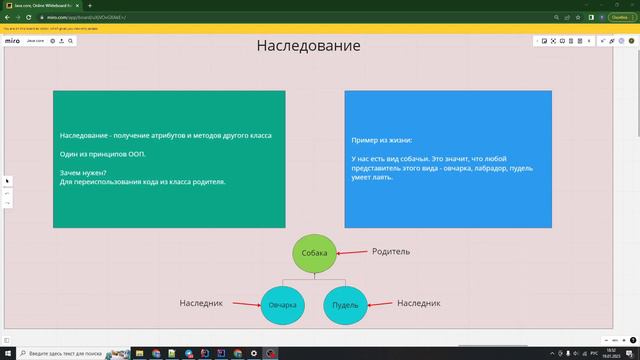The width and height of the screenshot is (640, 360).
Task: Click the fullscreen frame icon in Miro toolbar
Action: click(553, 41)
